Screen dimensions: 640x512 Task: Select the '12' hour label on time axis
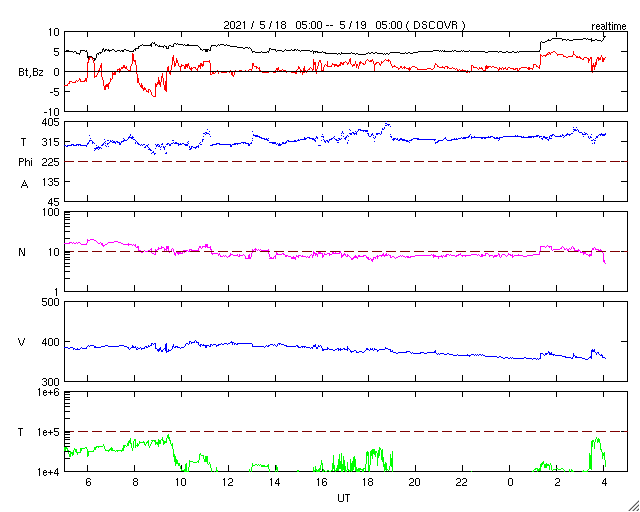tap(228, 482)
